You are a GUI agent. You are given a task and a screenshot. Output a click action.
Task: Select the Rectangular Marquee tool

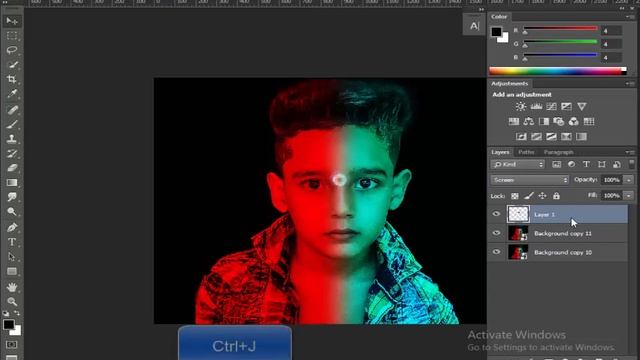tap(12, 36)
